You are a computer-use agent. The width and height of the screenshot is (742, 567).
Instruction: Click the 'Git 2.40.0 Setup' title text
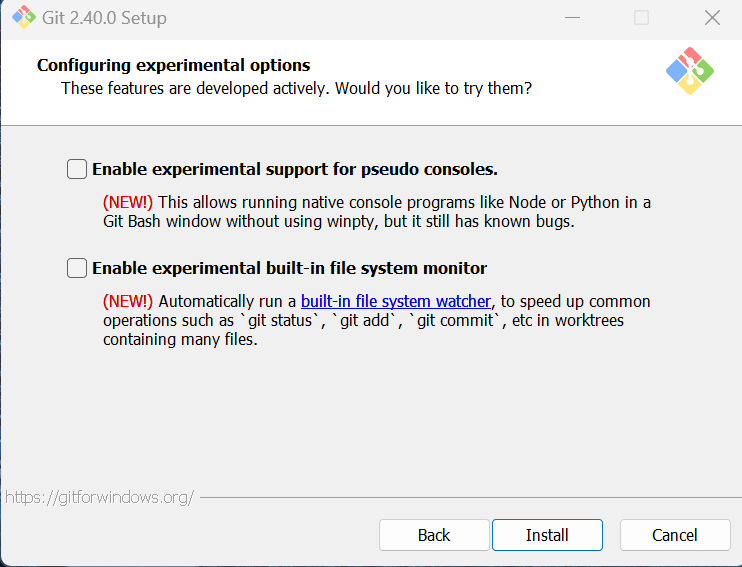(104, 18)
